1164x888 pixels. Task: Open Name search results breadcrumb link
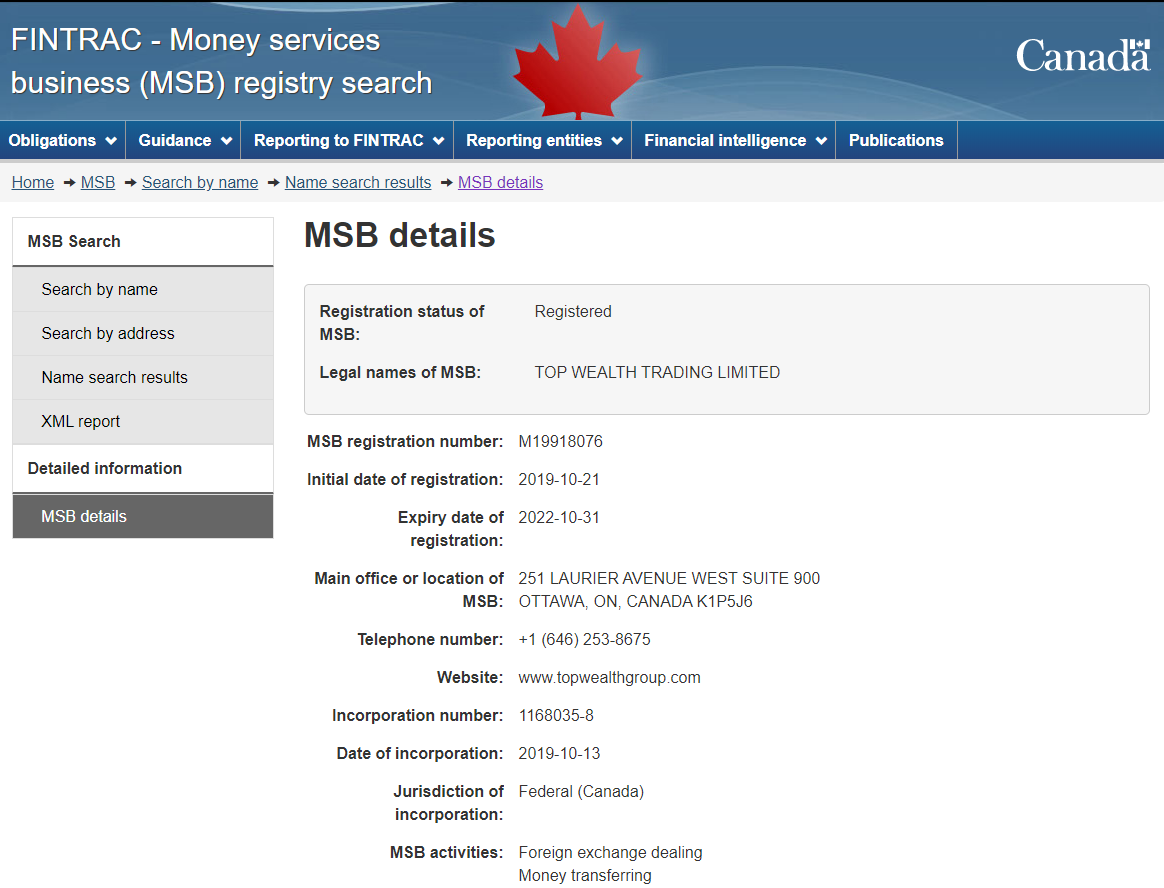[358, 183]
